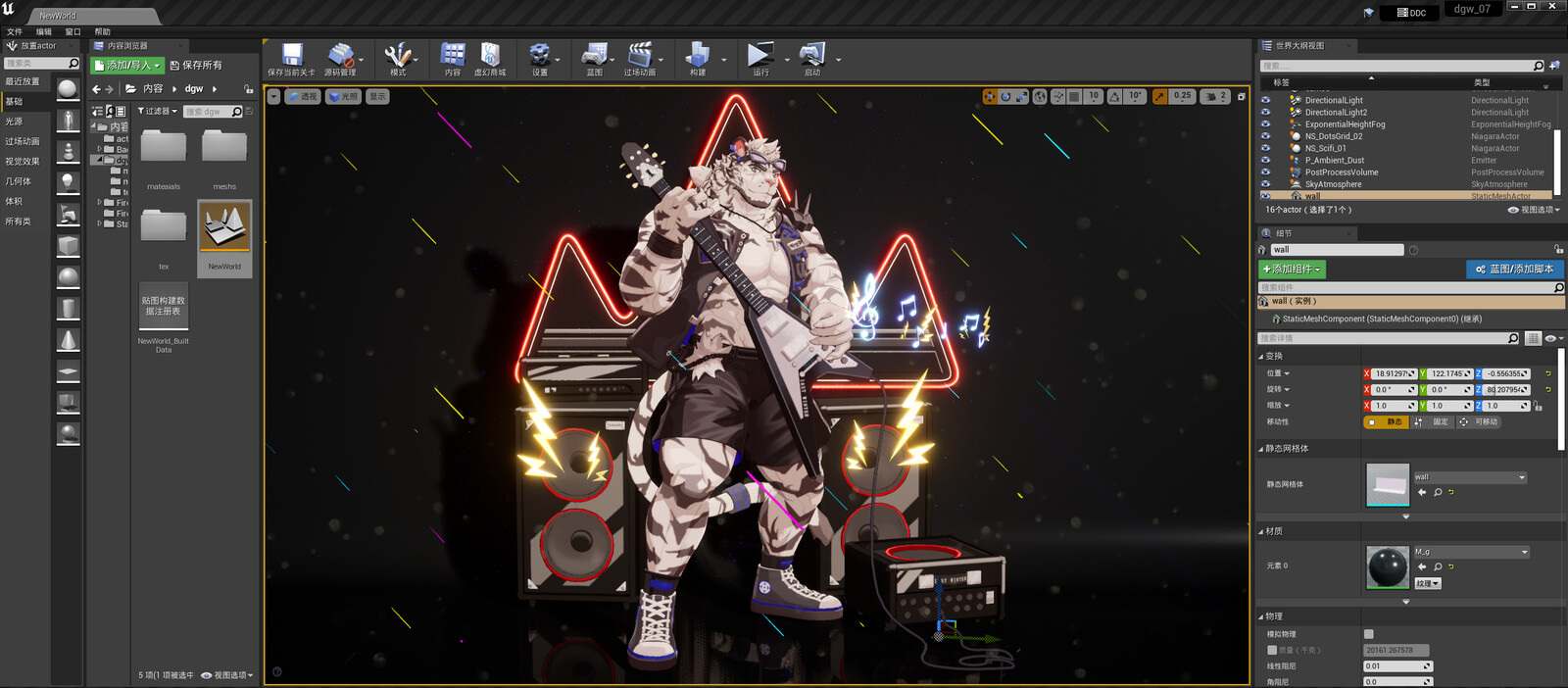This screenshot has width=1568, height=688.
Task: Set mobility to Movable (可移动)
Action: 1479,422
